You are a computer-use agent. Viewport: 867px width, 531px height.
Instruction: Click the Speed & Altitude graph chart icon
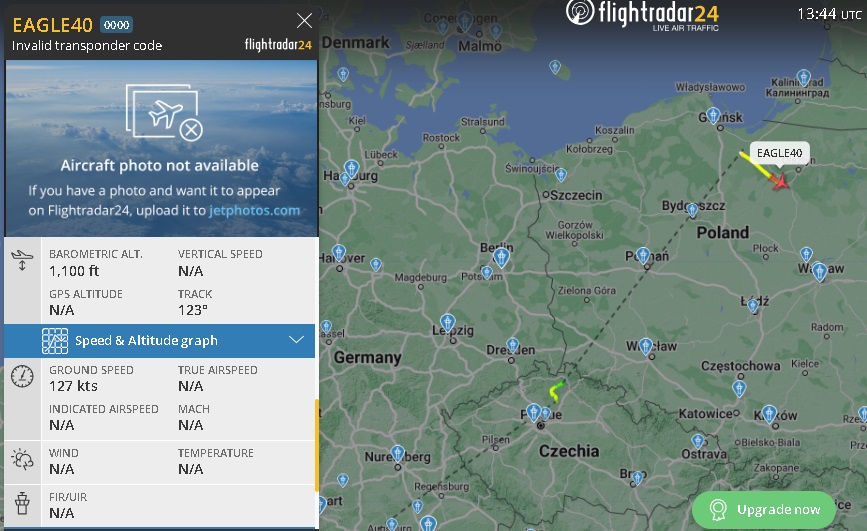click(55, 341)
